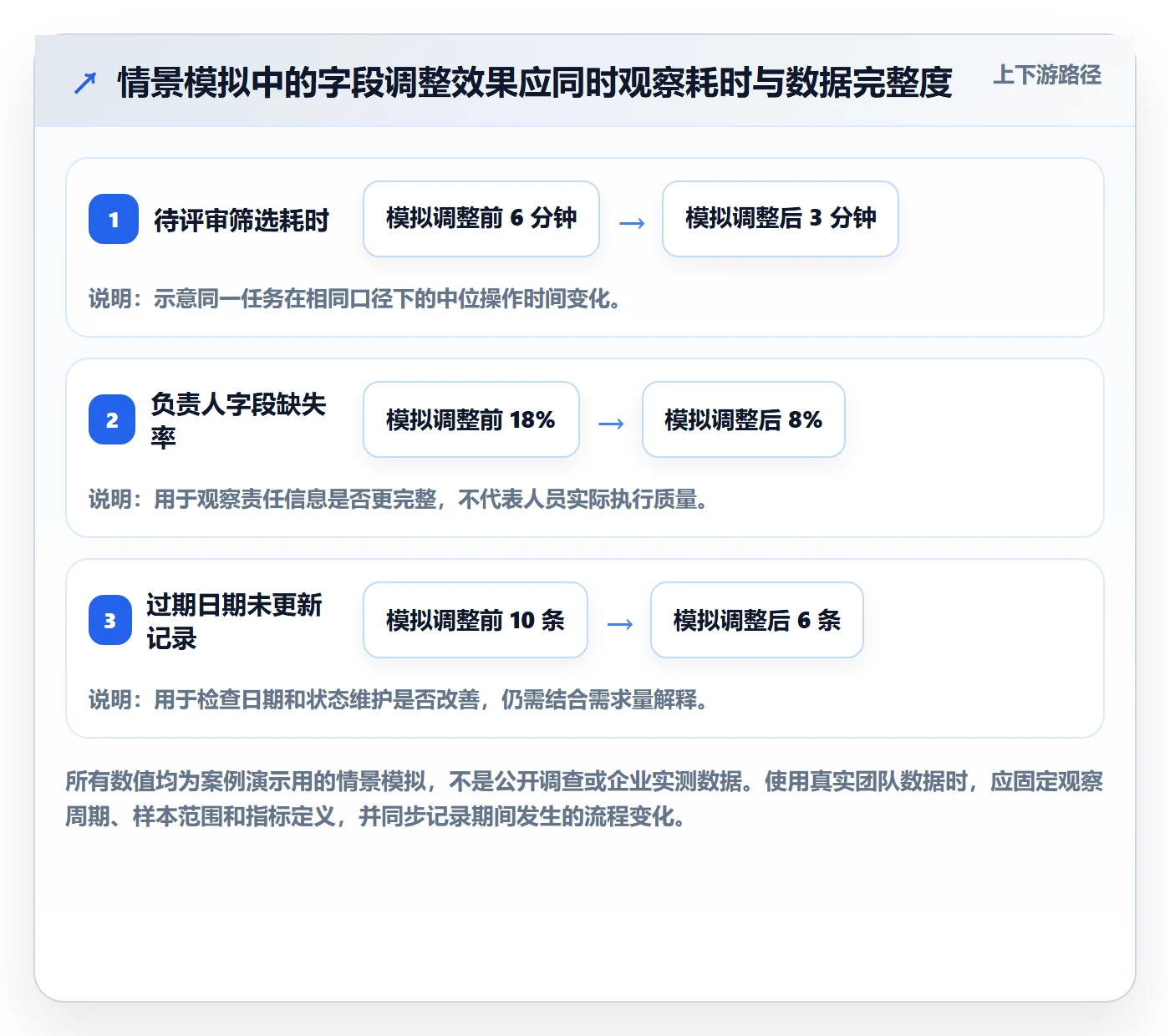Select the card title starting with 情景模拟中的字段调整效果
This screenshot has height=1036, width=1170.
click(535, 83)
